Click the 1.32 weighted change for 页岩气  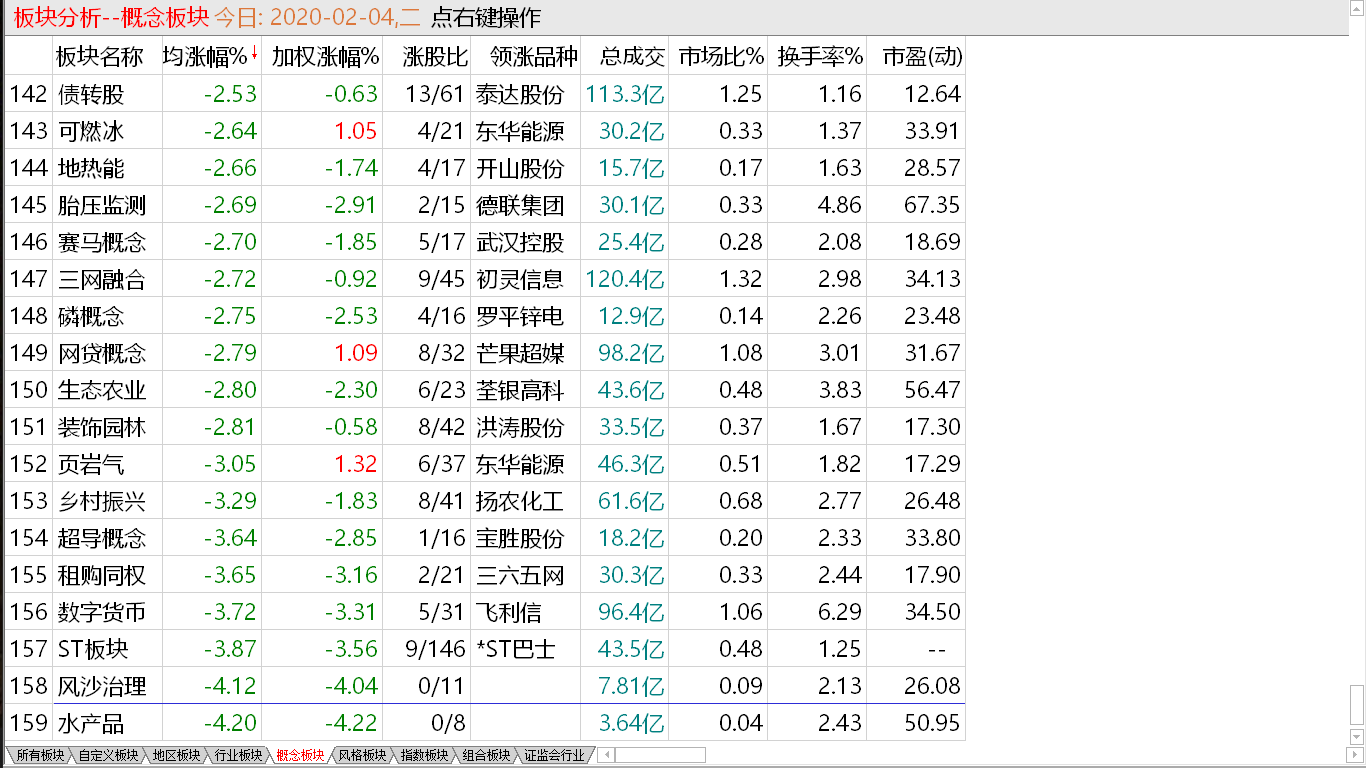[x=356, y=464]
